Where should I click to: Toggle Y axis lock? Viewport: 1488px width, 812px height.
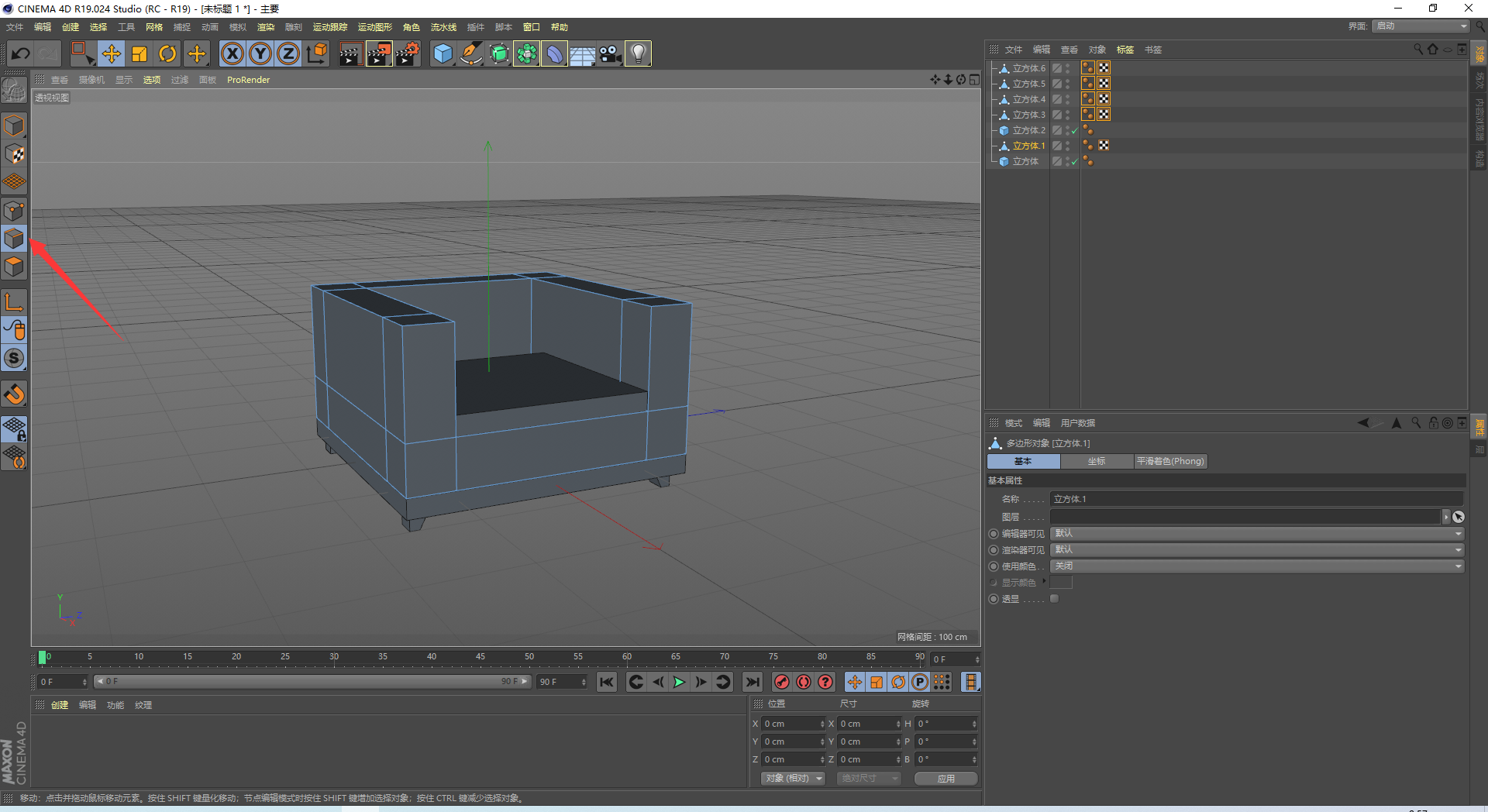[260, 53]
